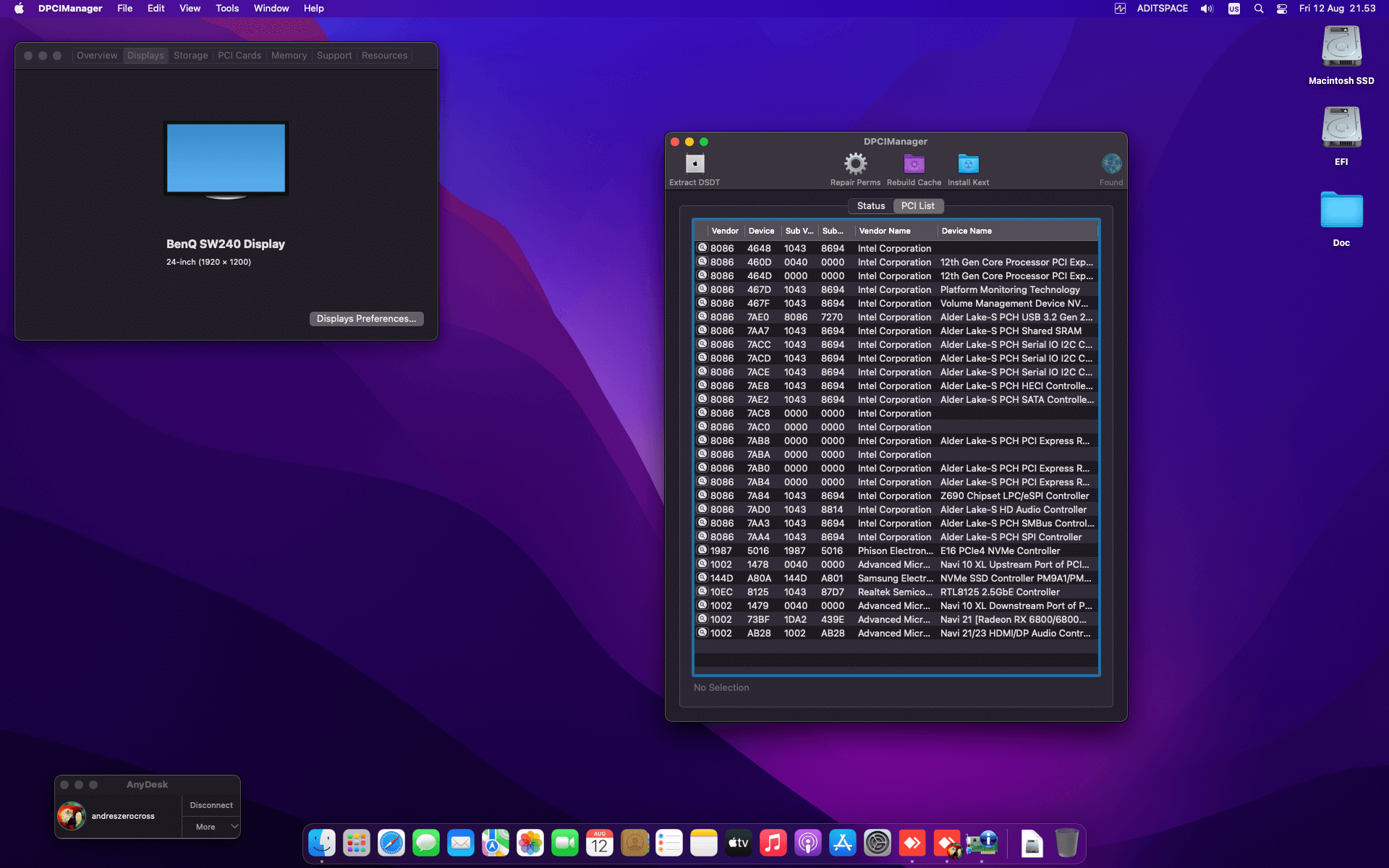
Task: Disconnect the AnyDesk session
Action: click(211, 804)
